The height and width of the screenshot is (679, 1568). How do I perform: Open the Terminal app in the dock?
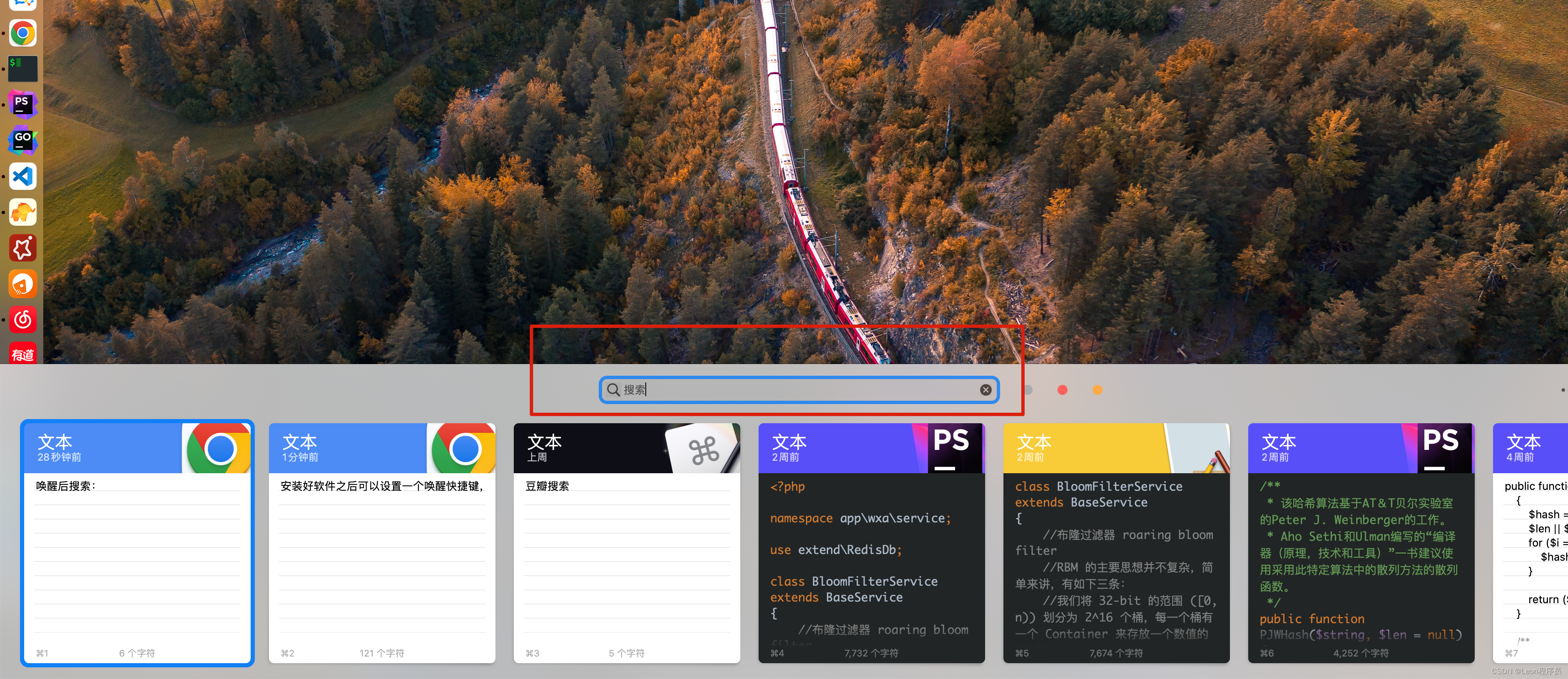coord(22,69)
